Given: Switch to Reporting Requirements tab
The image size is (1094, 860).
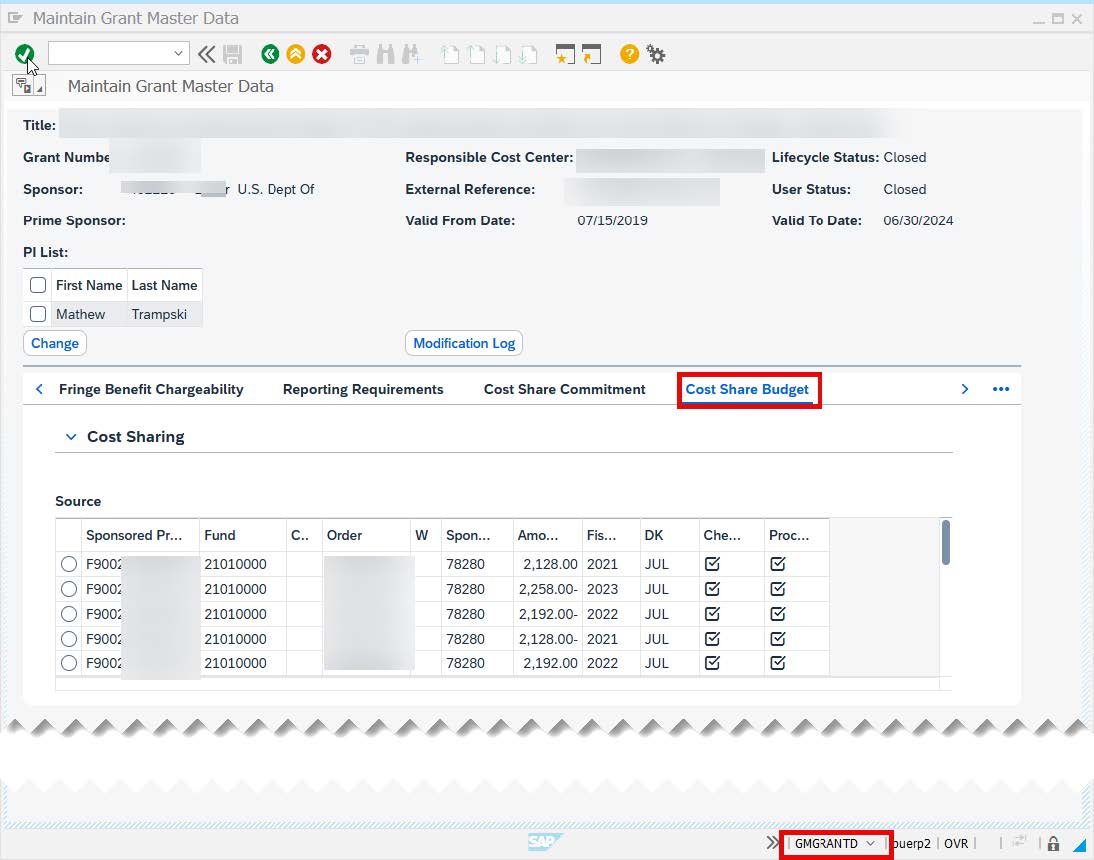Looking at the screenshot, I should point(363,389).
